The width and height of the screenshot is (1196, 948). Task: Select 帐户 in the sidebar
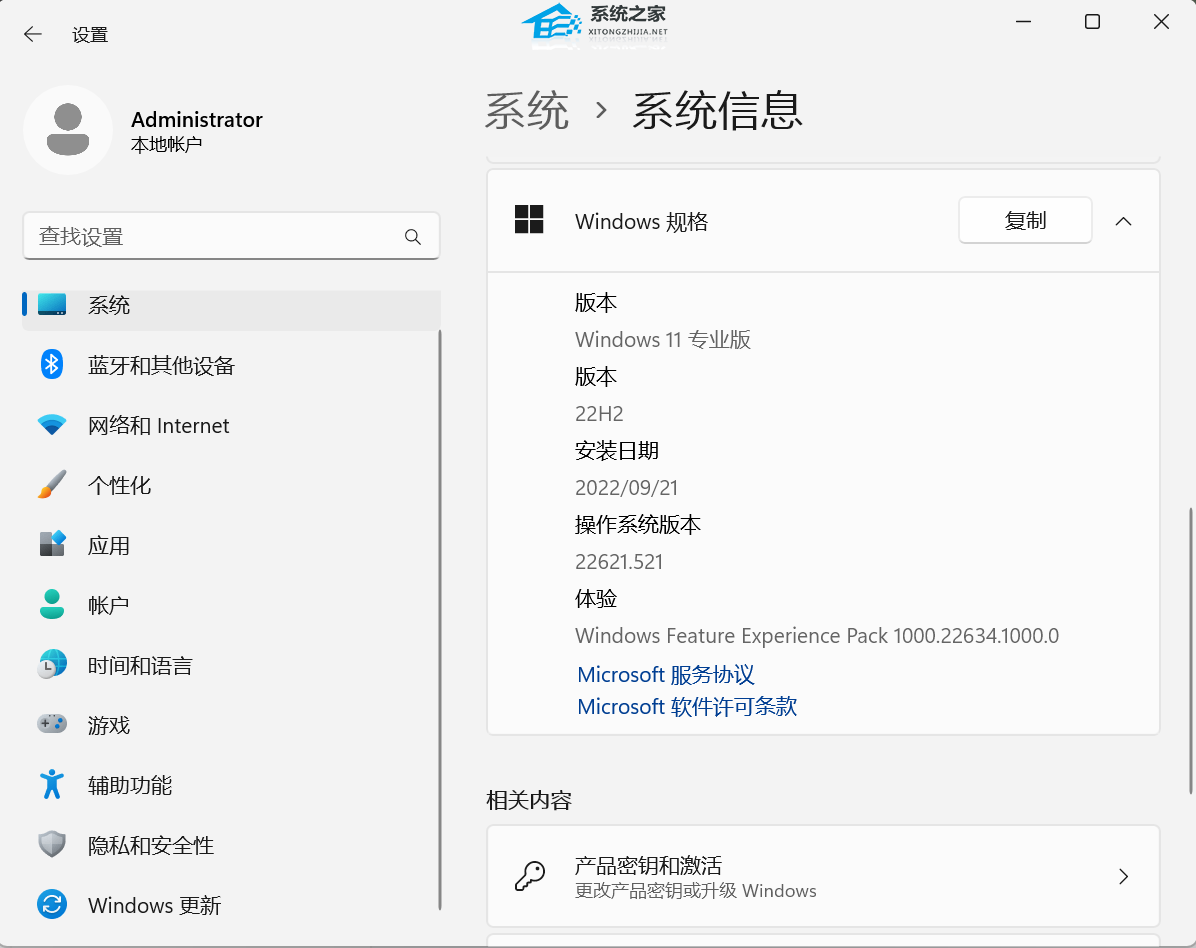[x=109, y=605]
